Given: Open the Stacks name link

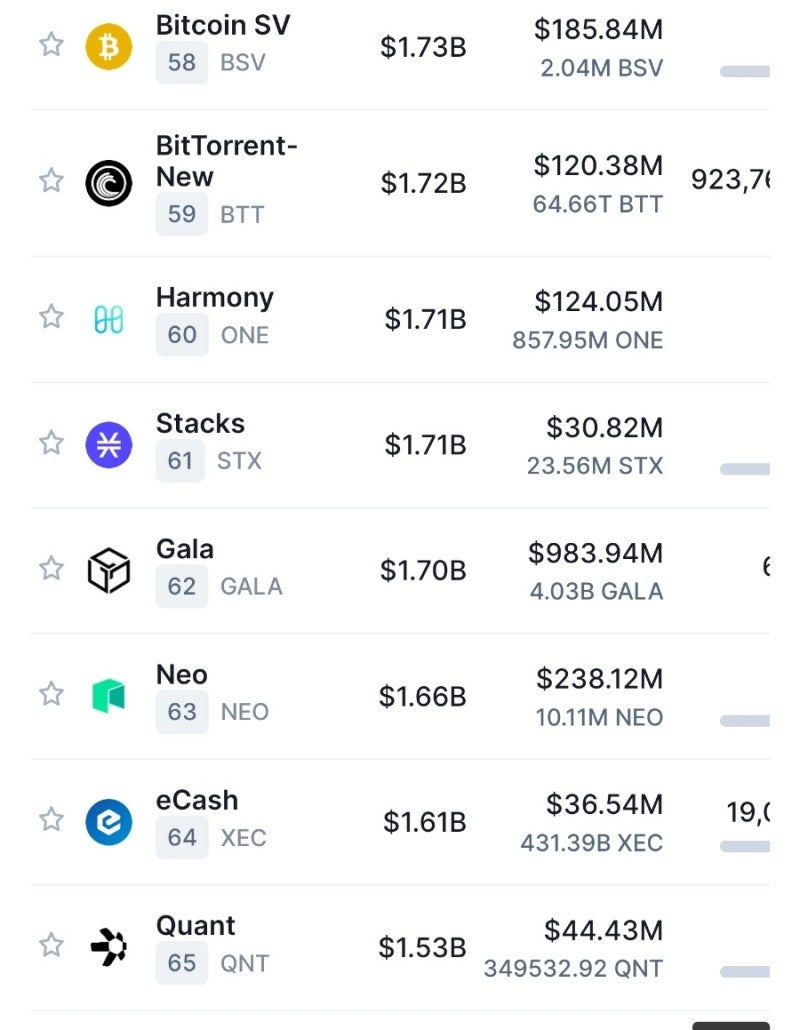Looking at the screenshot, I should [200, 423].
